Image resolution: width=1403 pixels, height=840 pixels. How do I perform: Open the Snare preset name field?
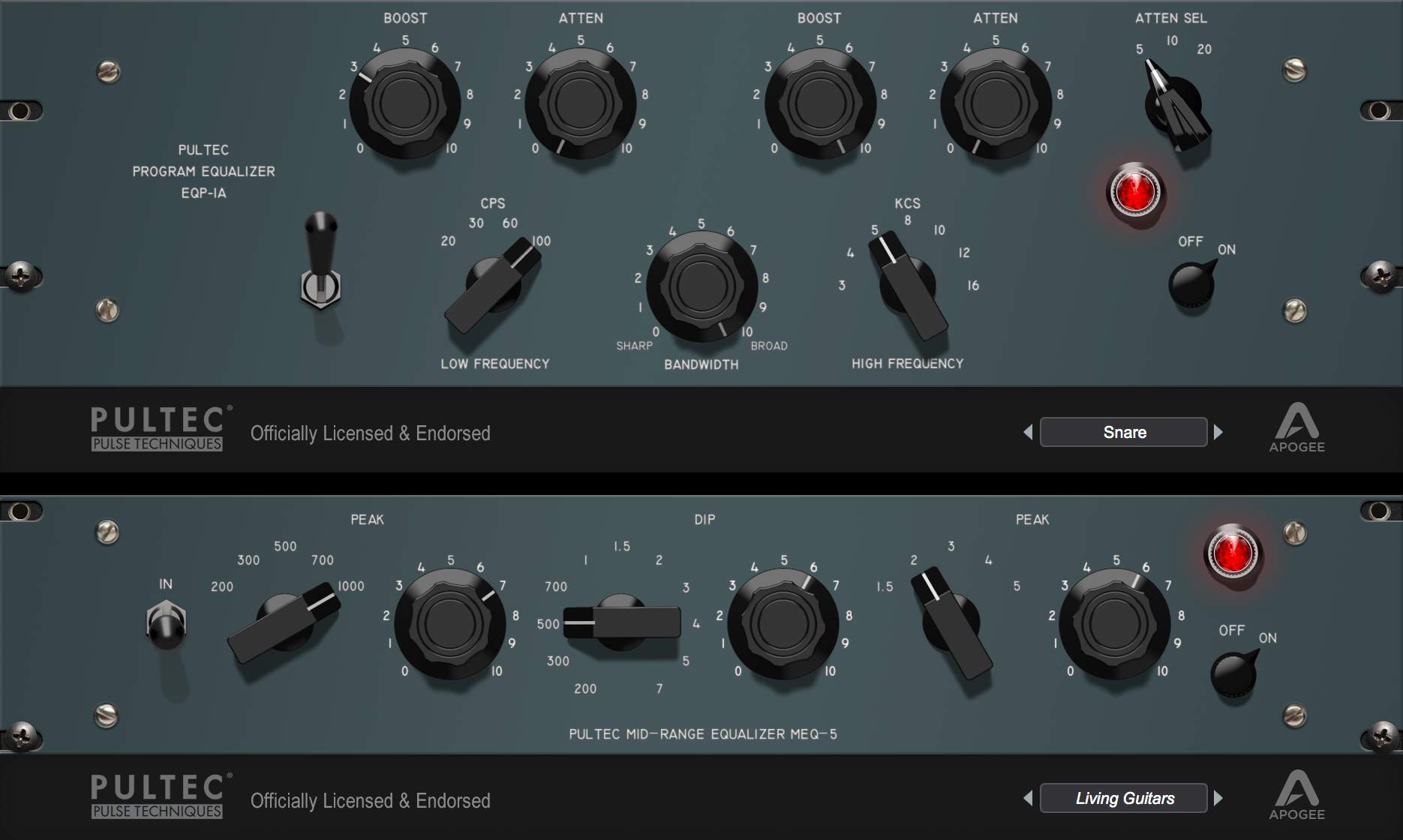tap(1123, 432)
